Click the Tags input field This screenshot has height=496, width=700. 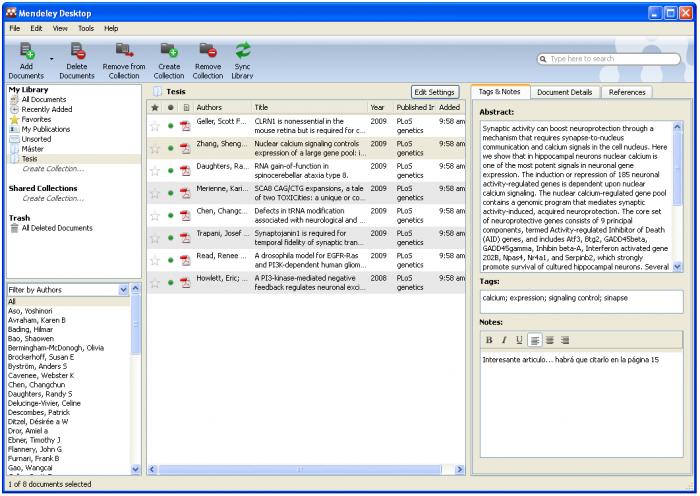point(582,302)
